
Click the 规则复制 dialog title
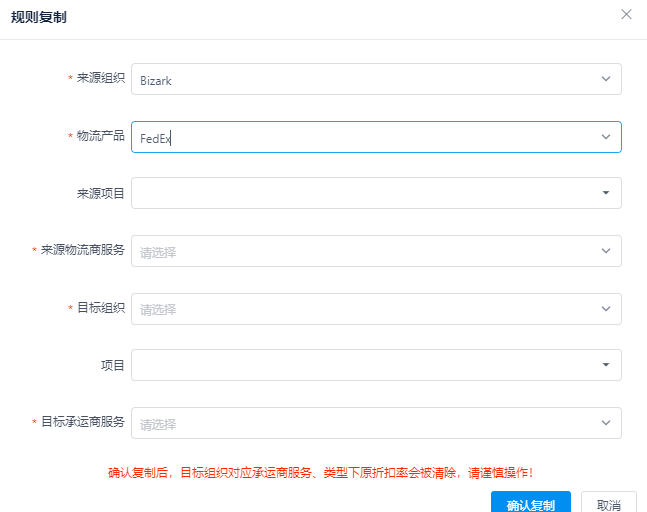[x=38, y=17]
